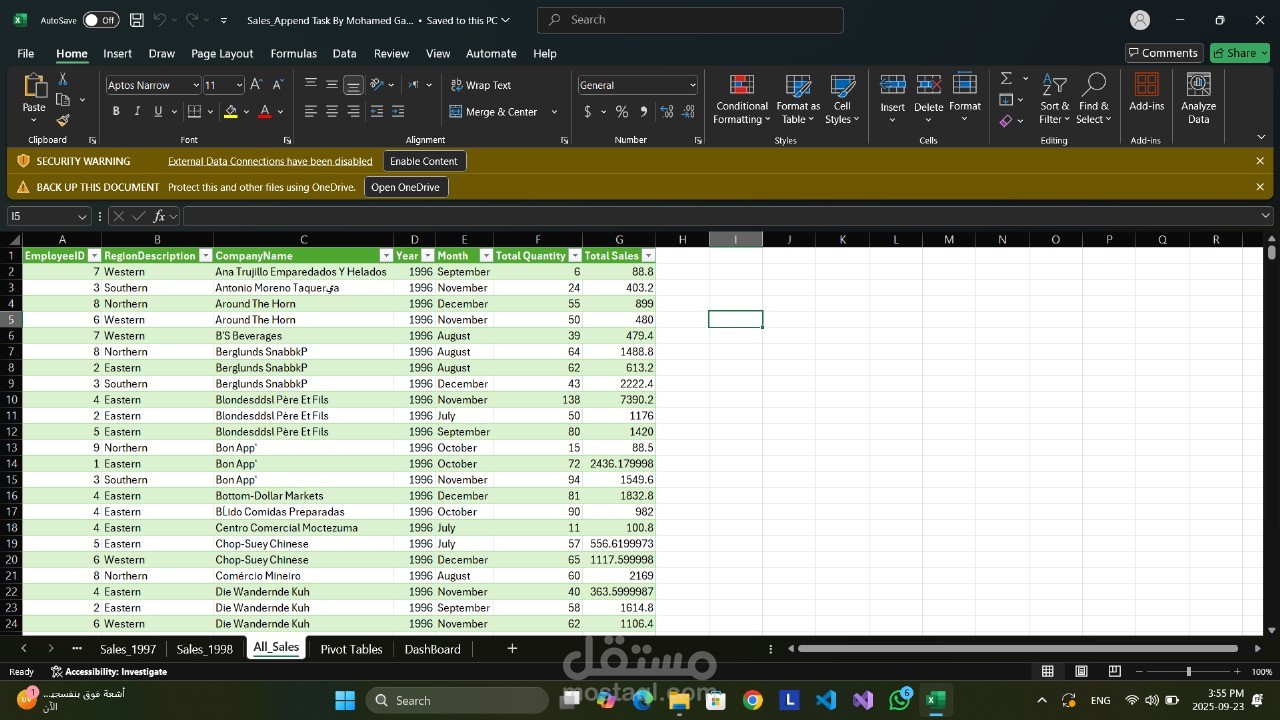Open the Formulas ribbon tab

(x=293, y=53)
